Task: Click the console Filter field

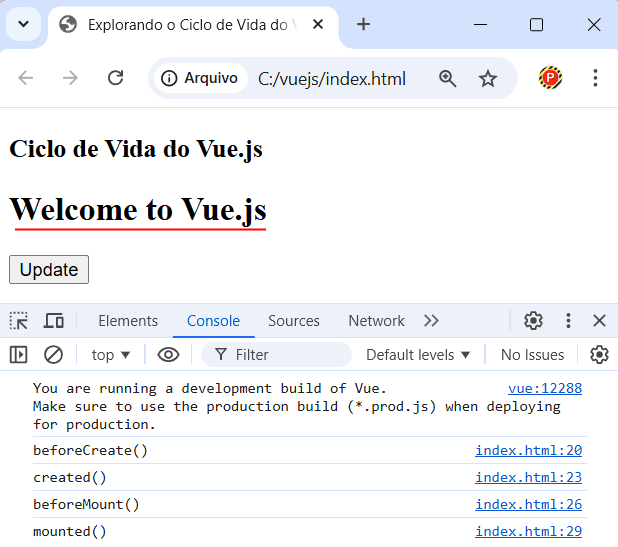Action: coord(276,355)
